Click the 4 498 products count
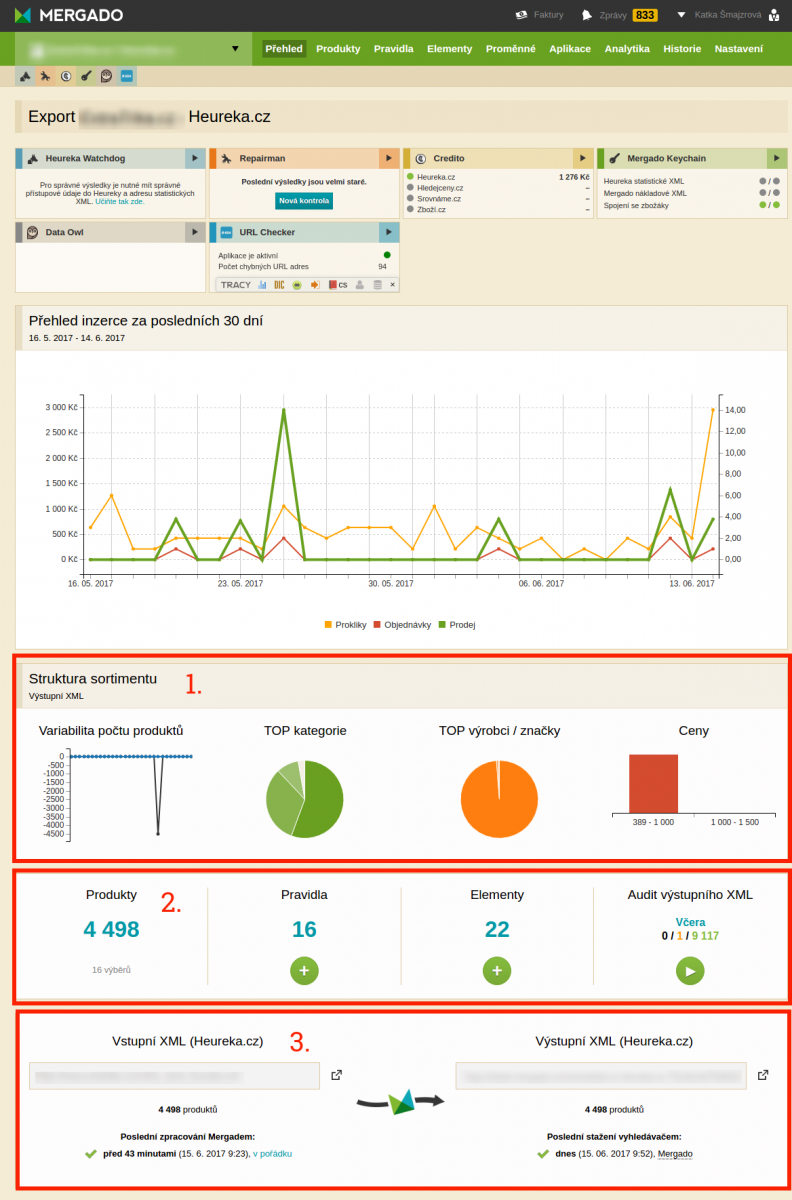The height and width of the screenshot is (1200, 792). [111, 930]
